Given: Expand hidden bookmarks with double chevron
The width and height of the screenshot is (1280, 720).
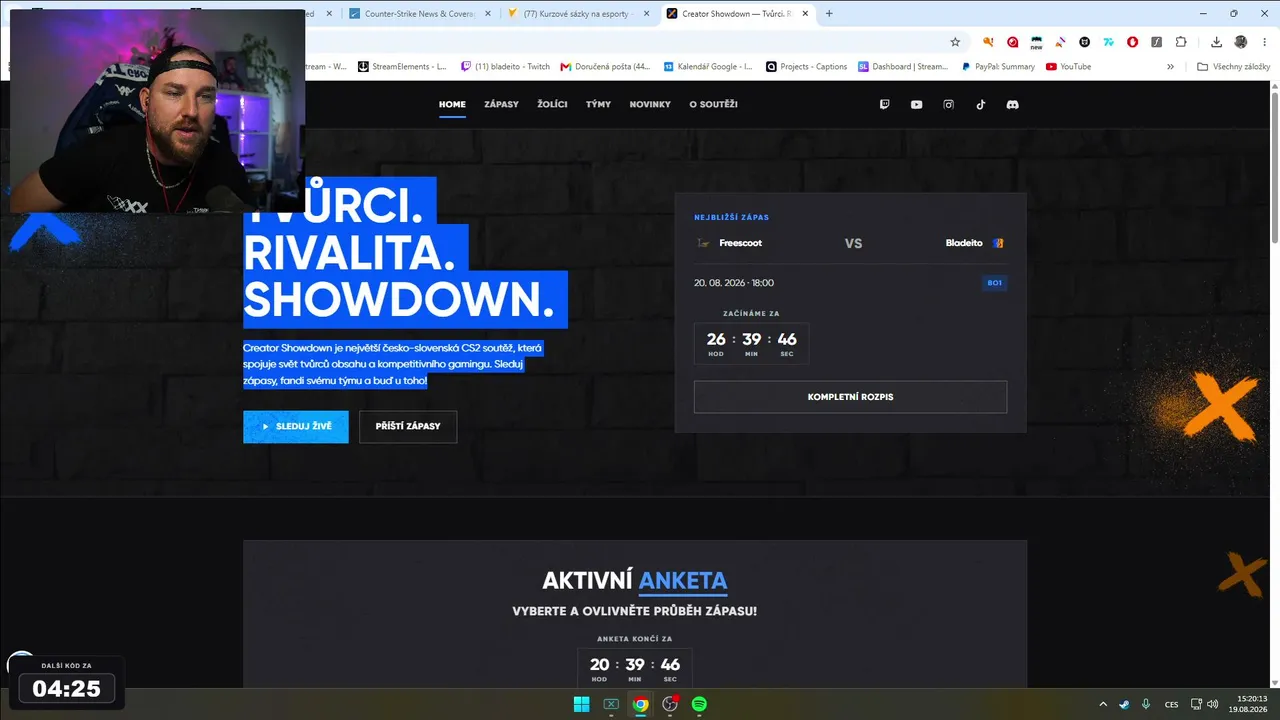Looking at the screenshot, I should click(x=1171, y=67).
